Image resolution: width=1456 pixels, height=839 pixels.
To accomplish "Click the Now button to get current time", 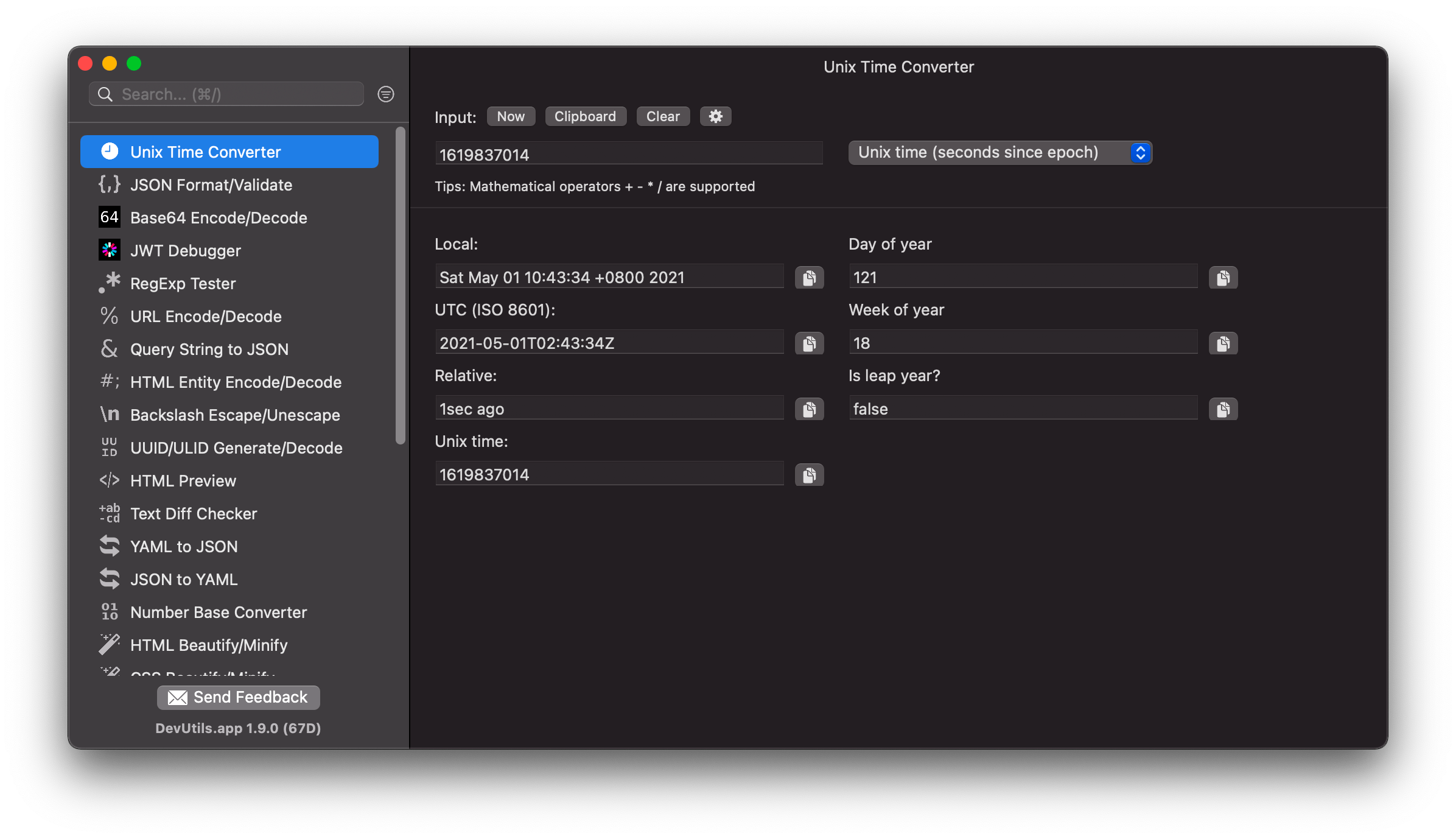I will pyautogui.click(x=511, y=117).
